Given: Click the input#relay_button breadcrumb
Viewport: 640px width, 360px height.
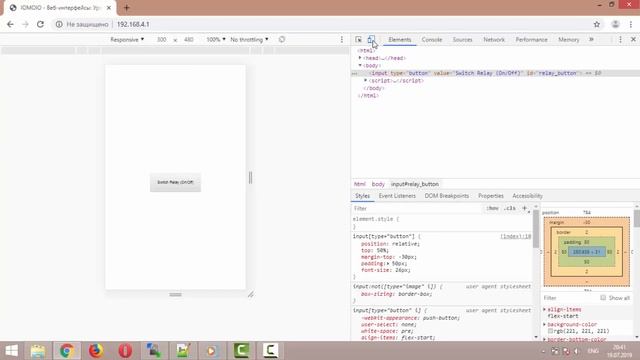Looking at the screenshot, I should (415, 184).
